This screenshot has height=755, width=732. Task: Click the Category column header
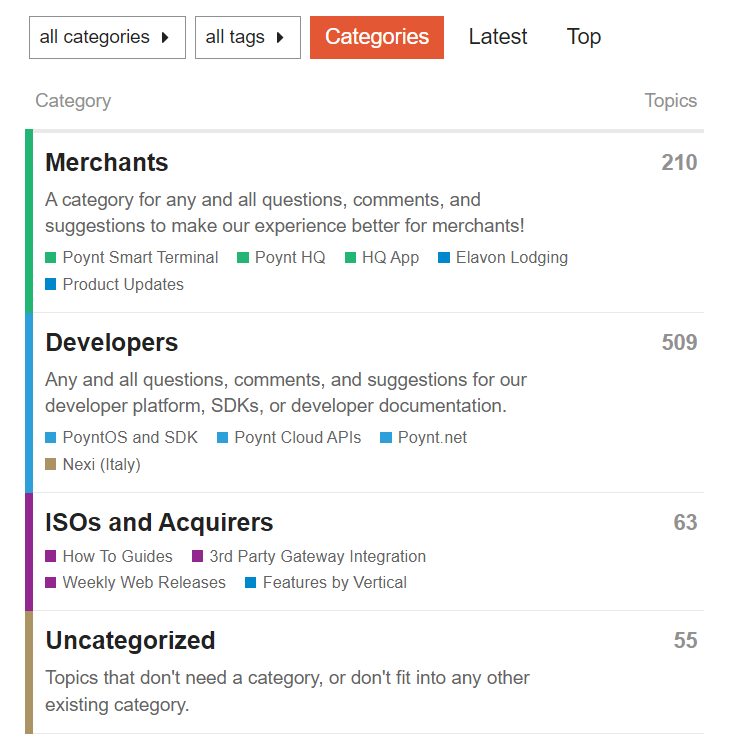(73, 101)
